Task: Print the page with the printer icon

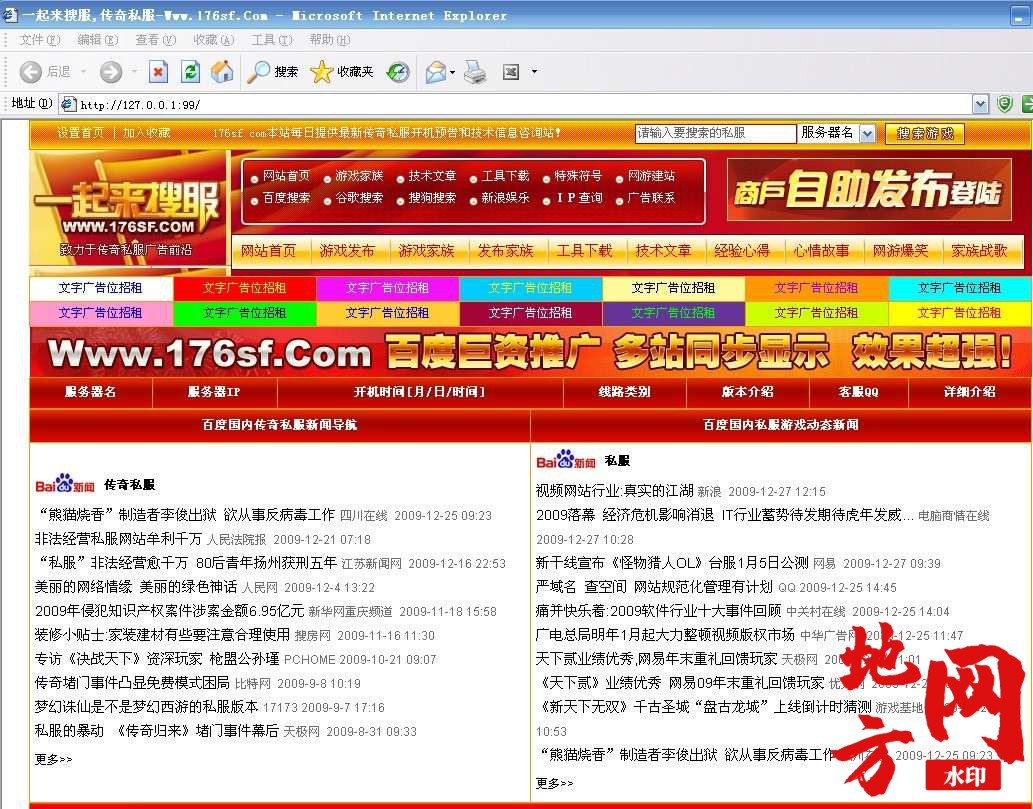Action: coord(475,72)
